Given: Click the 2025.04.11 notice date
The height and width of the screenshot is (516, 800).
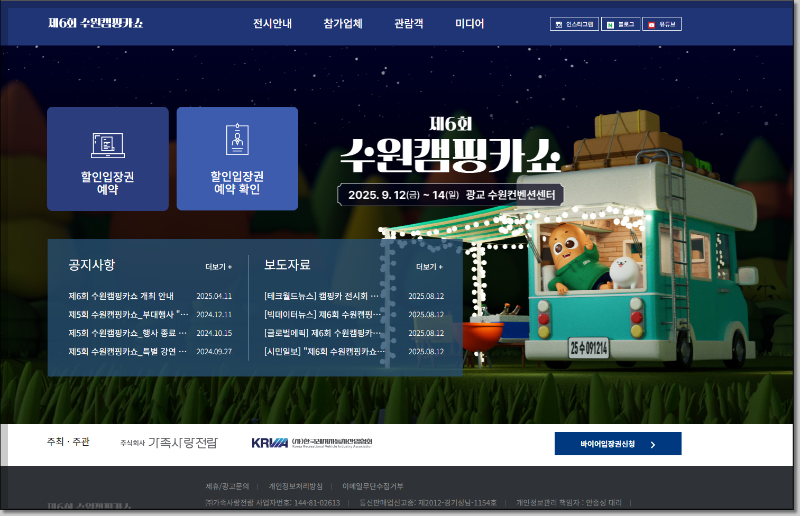Looking at the screenshot, I should (214, 296).
